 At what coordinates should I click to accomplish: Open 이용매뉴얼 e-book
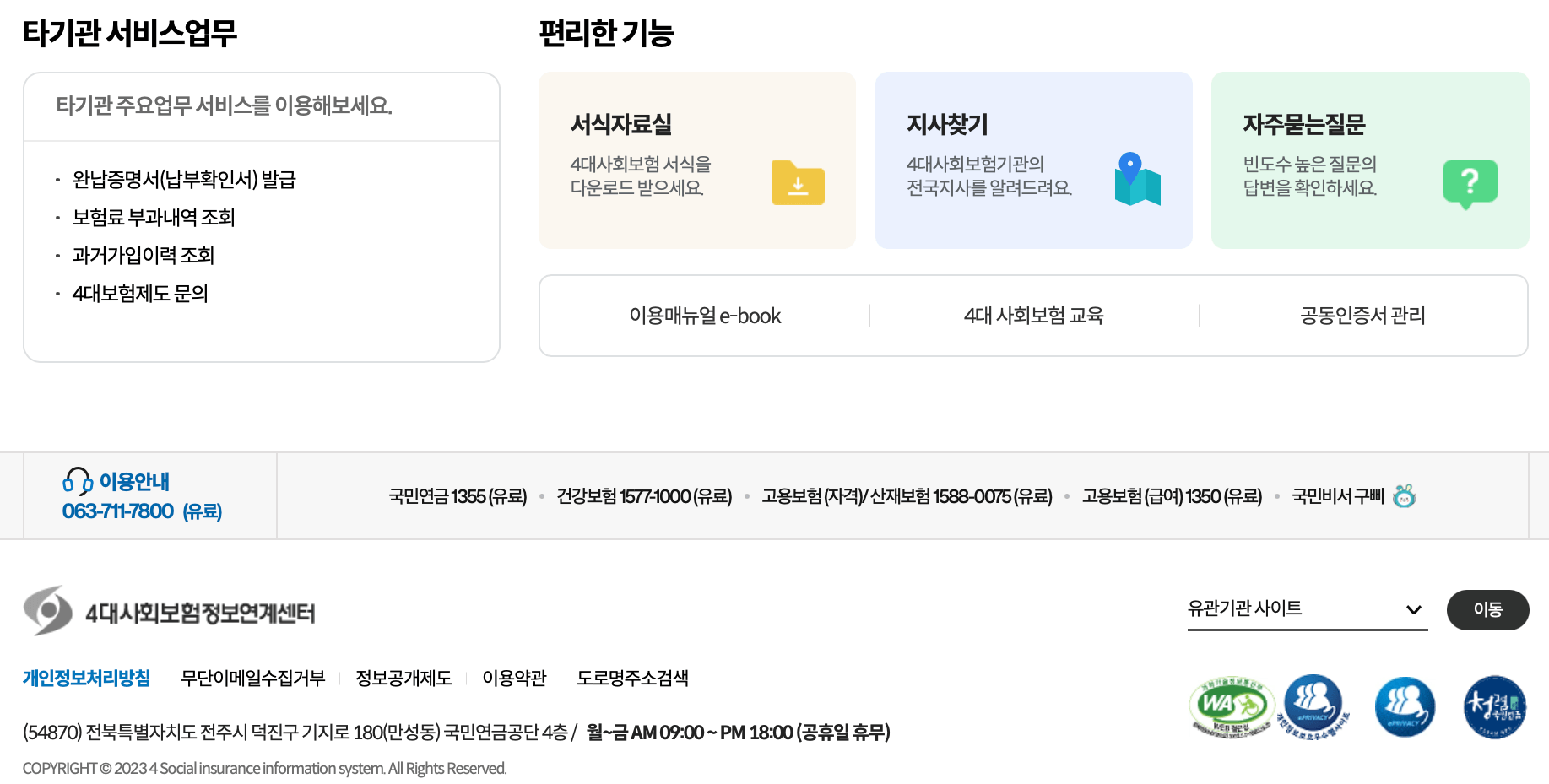pos(704,316)
